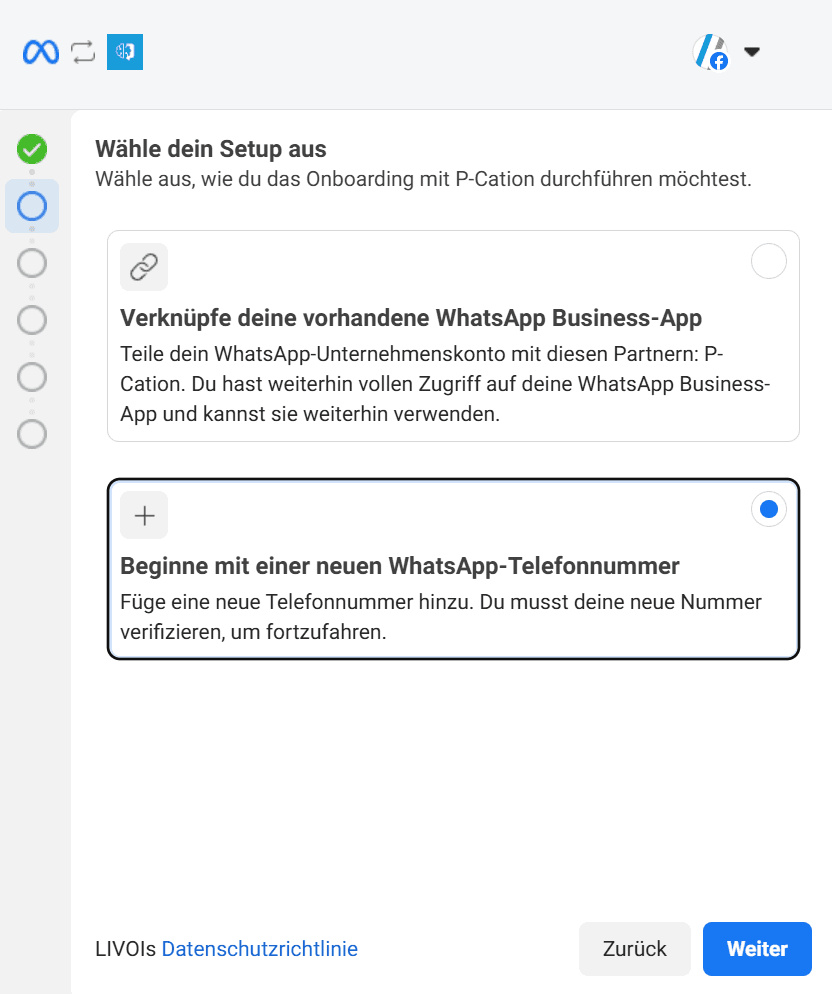Viewport: 832px width, 994px height.
Task: Click the plus icon on the new phone number card
Action: click(x=144, y=515)
